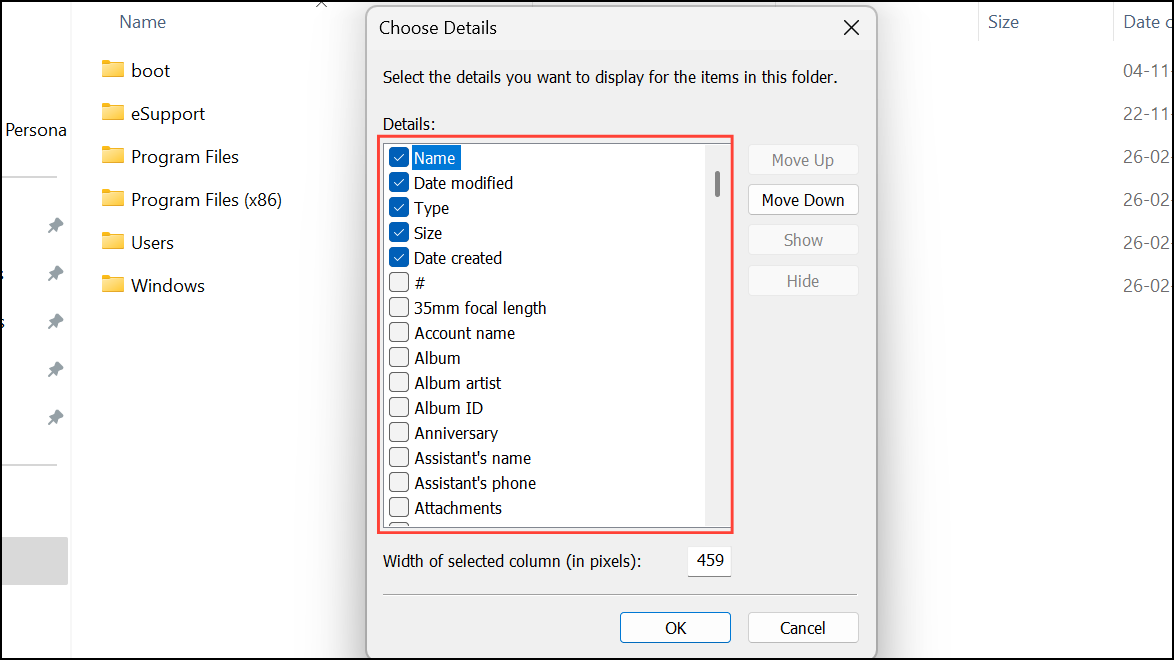Uncheck the Date modified detail

(399, 182)
